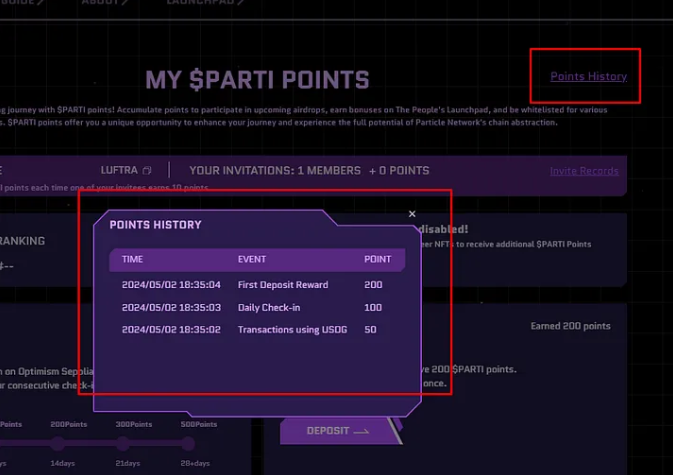The height and width of the screenshot is (475, 673).
Task: Click the 200 point value in history
Action: click(373, 285)
